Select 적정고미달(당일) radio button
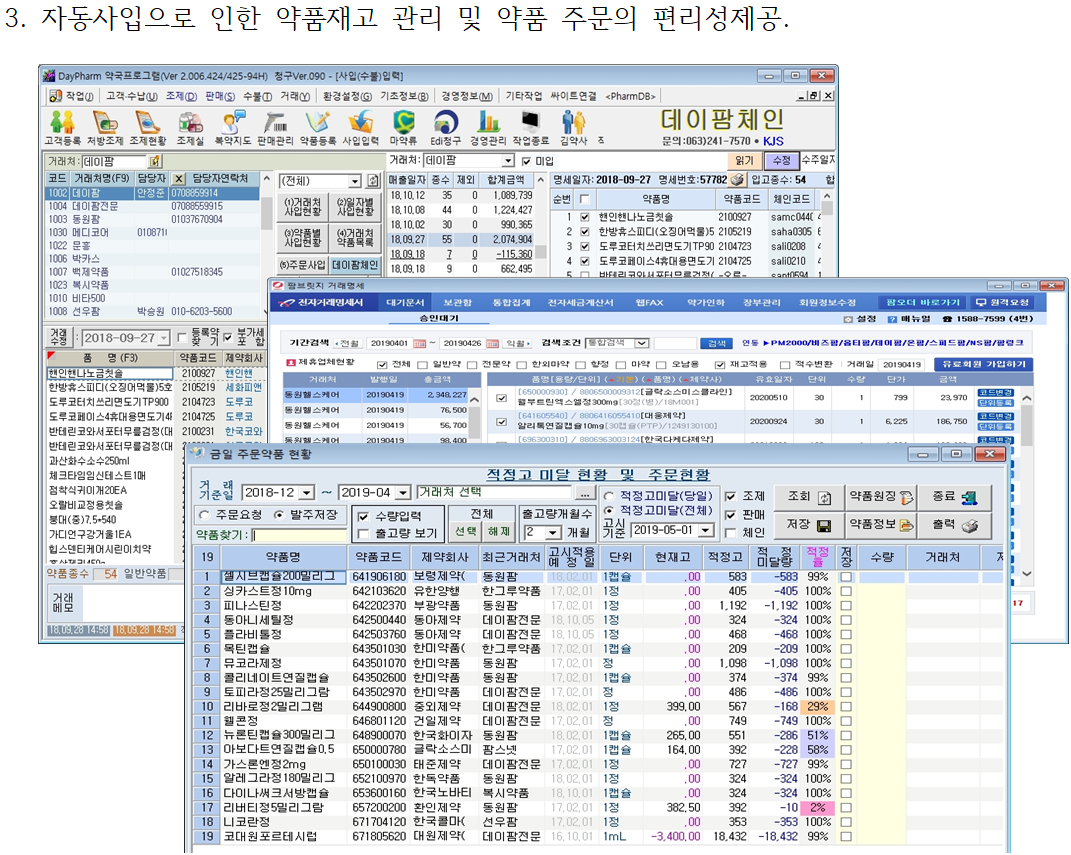The height and width of the screenshot is (855, 1071). click(x=609, y=496)
